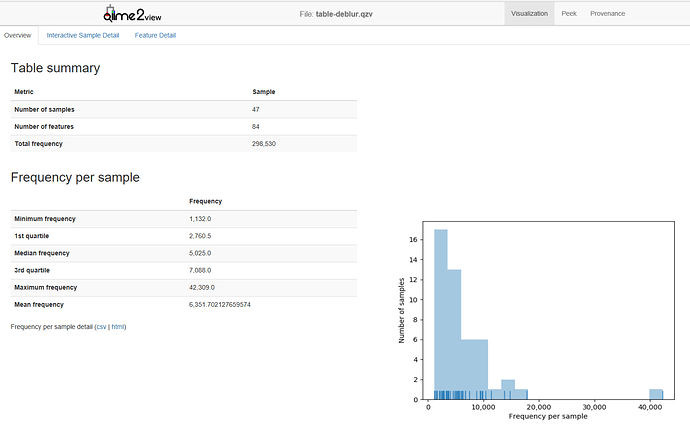
Task: Open the Provenance view
Action: pyautogui.click(x=607, y=14)
